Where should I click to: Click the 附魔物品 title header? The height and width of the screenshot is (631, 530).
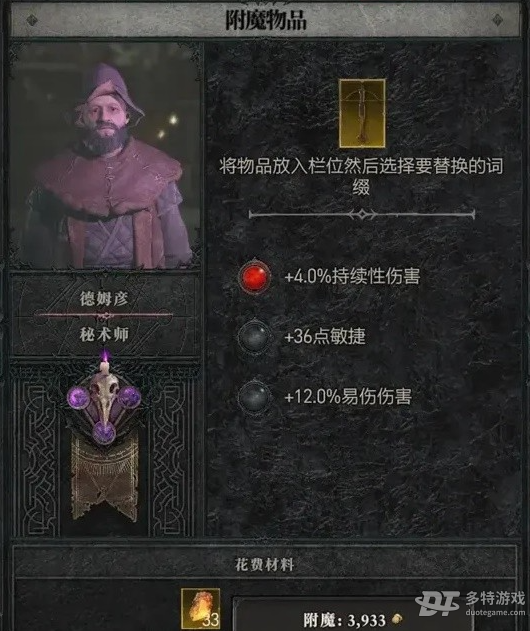(266, 20)
